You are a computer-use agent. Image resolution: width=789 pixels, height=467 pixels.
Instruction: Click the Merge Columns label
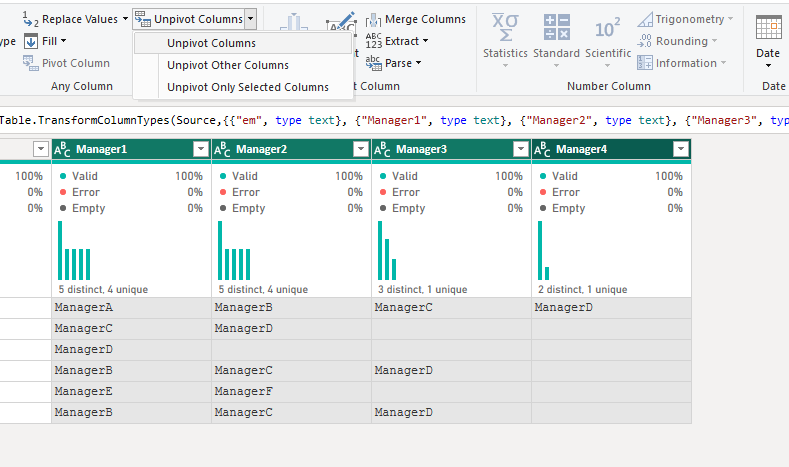pos(425,19)
